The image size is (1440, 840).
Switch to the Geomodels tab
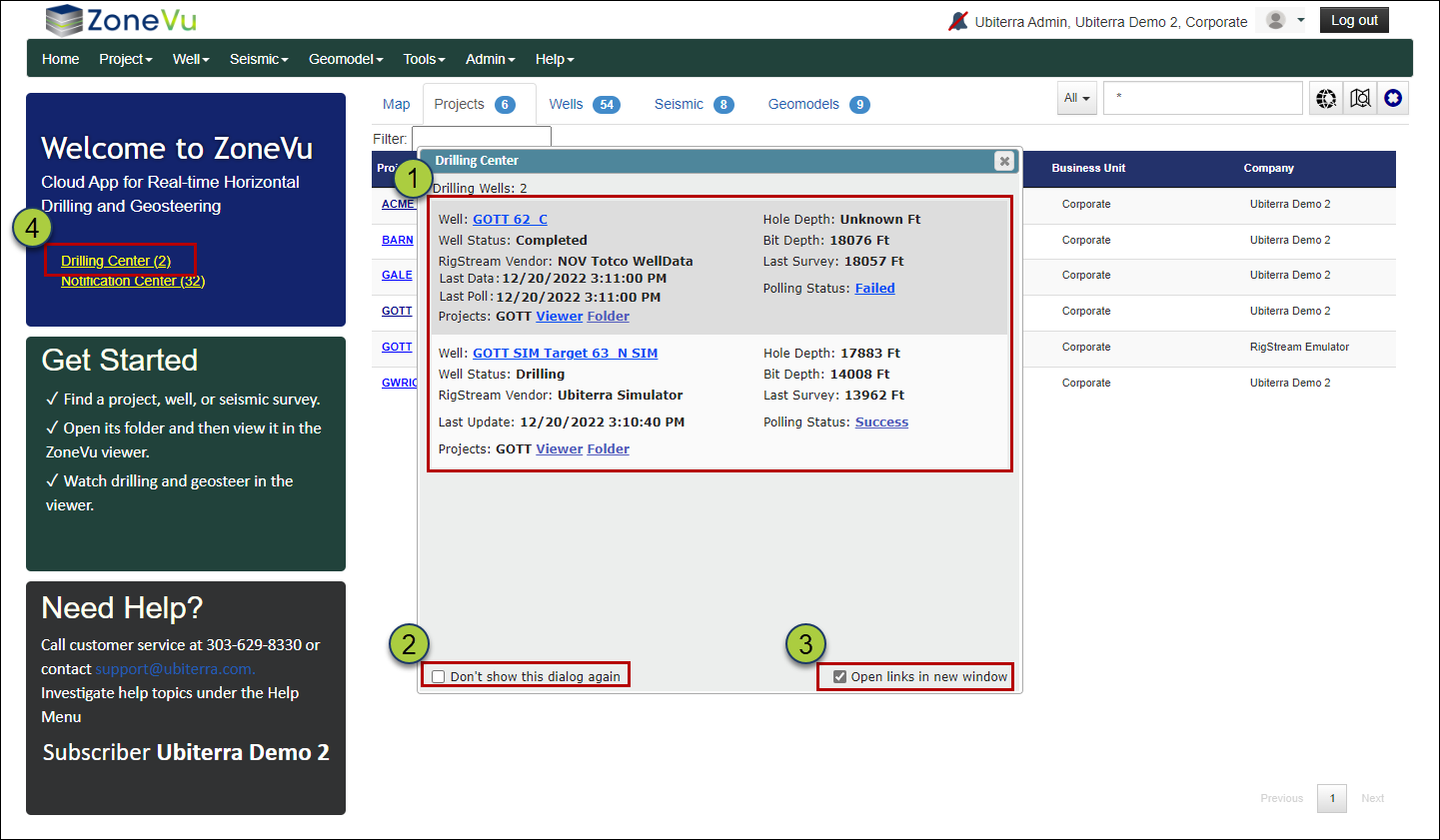819,104
